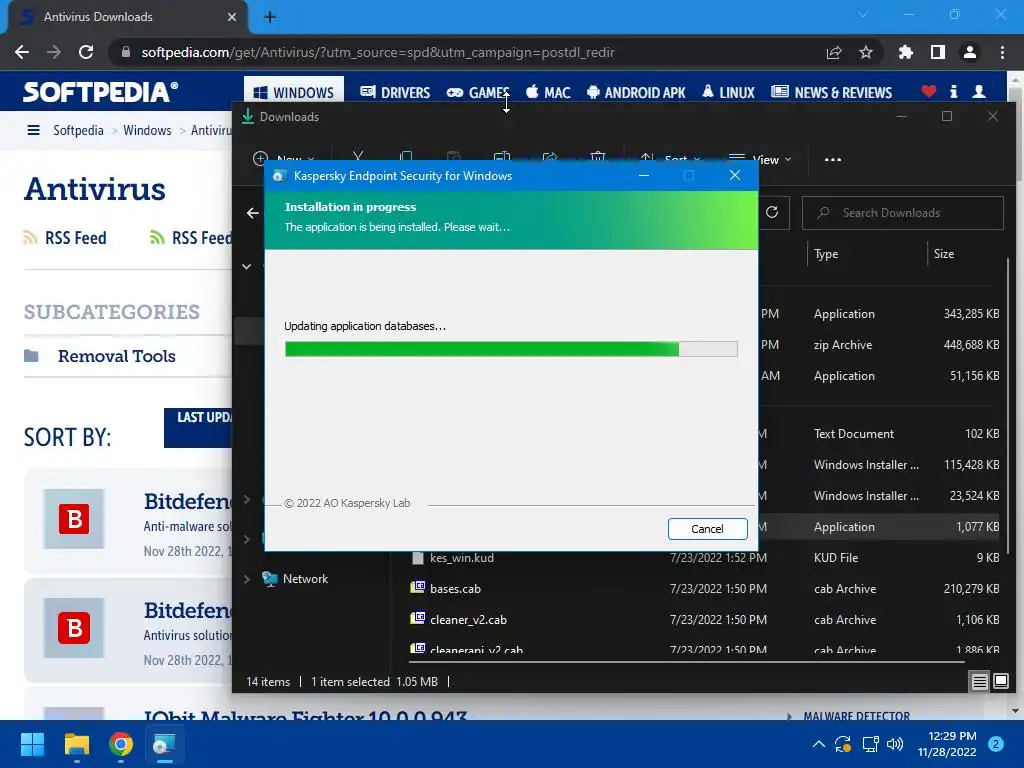Close the Antivirus Downloads tab
The width and height of the screenshot is (1024, 768).
pos(232,17)
